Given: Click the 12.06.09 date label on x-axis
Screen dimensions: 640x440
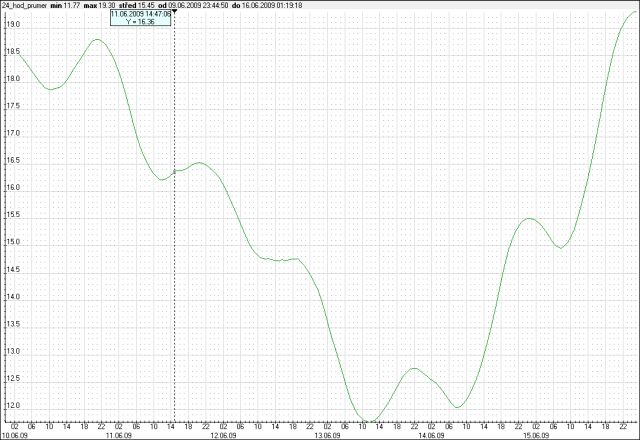Looking at the screenshot, I should 222,435.
